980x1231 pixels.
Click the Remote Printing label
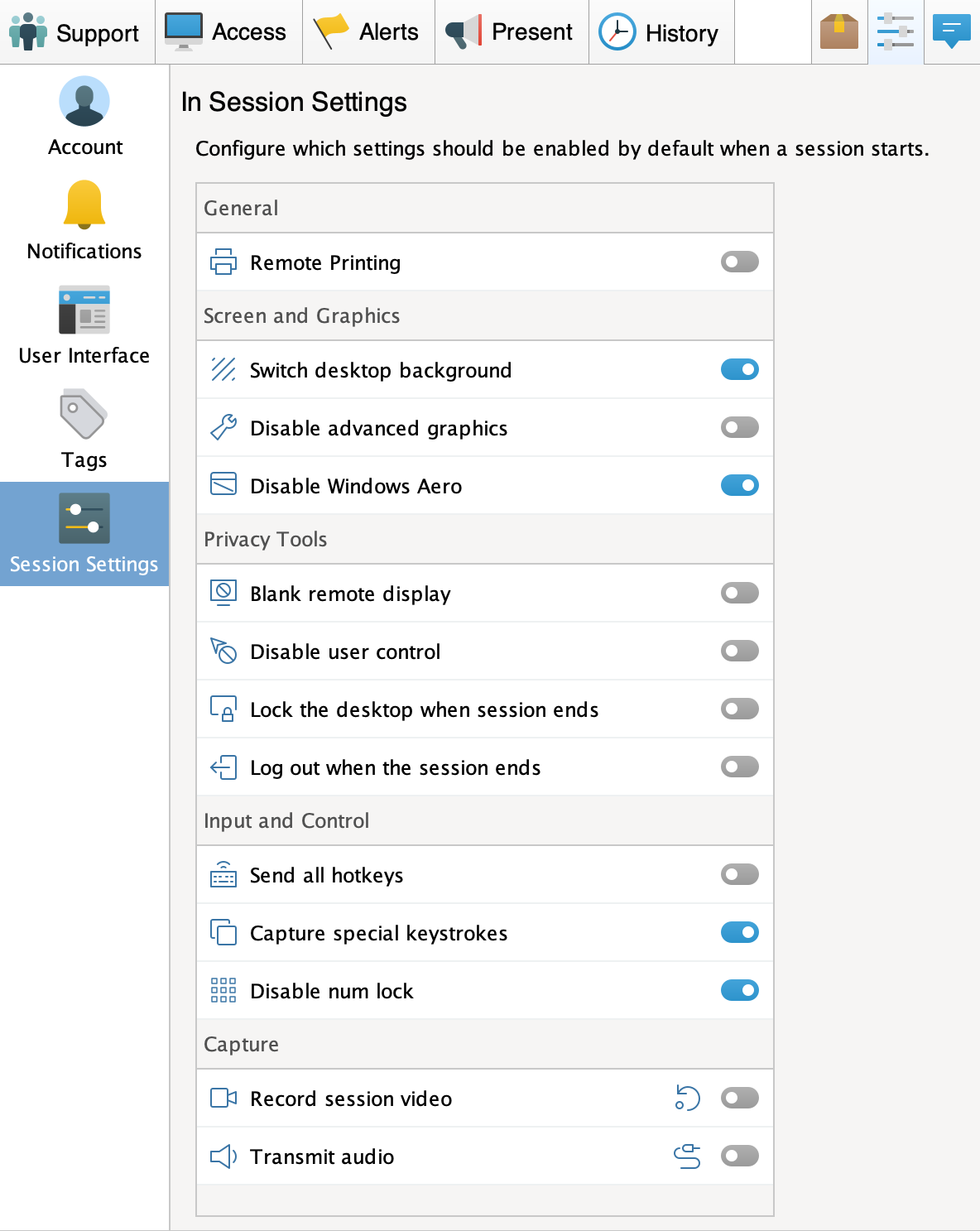325,262
